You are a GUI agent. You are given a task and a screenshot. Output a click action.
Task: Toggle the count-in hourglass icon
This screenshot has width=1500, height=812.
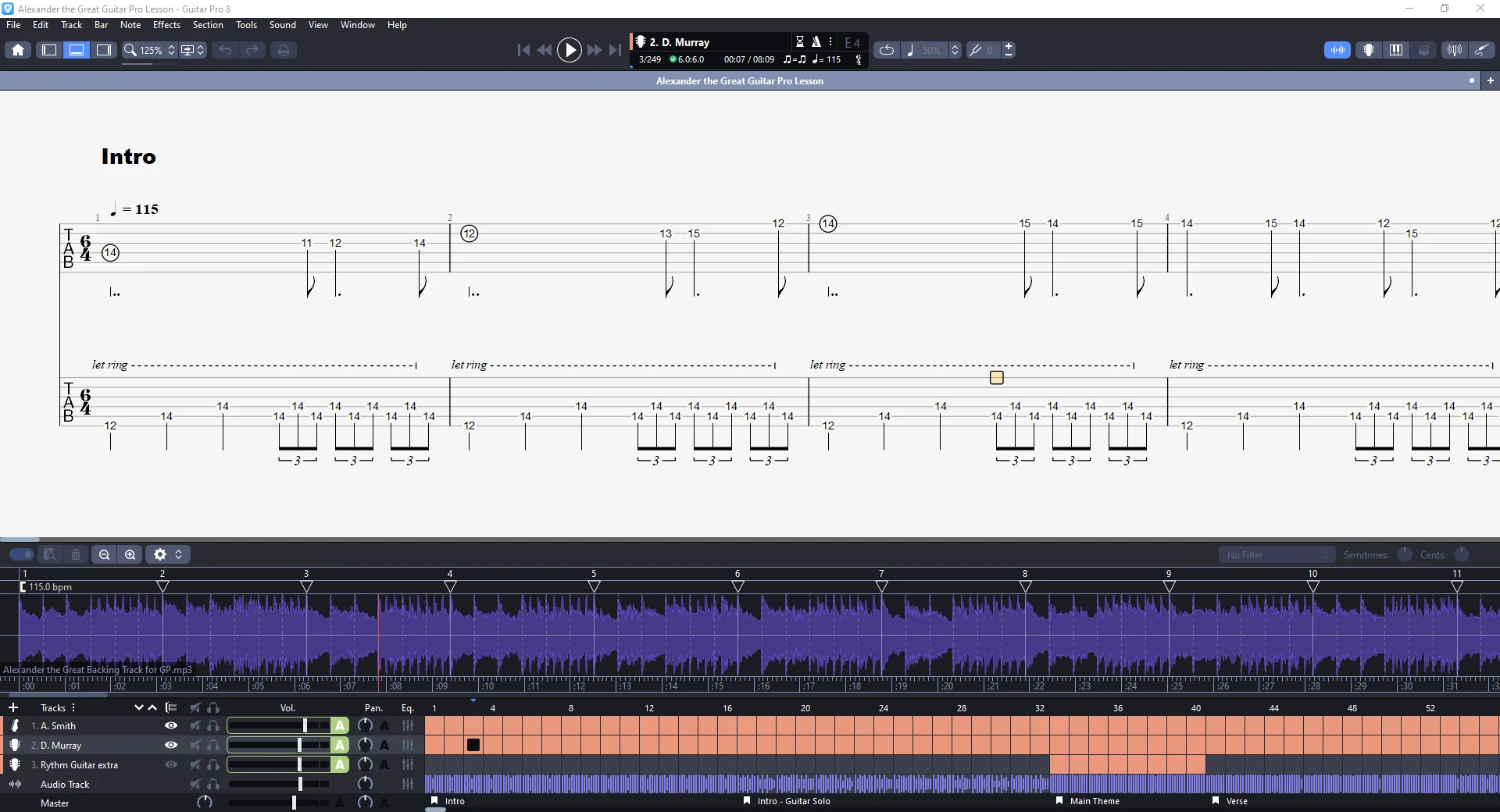point(800,42)
